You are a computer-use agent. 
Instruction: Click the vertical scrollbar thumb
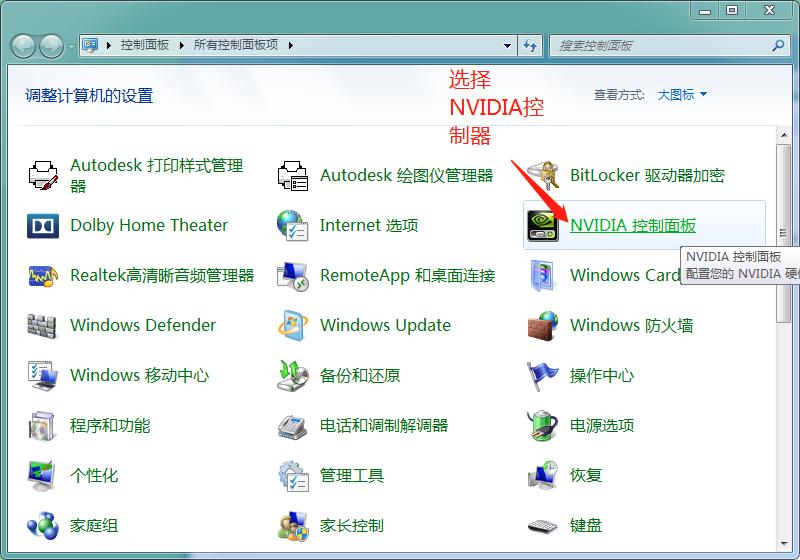[784, 233]
